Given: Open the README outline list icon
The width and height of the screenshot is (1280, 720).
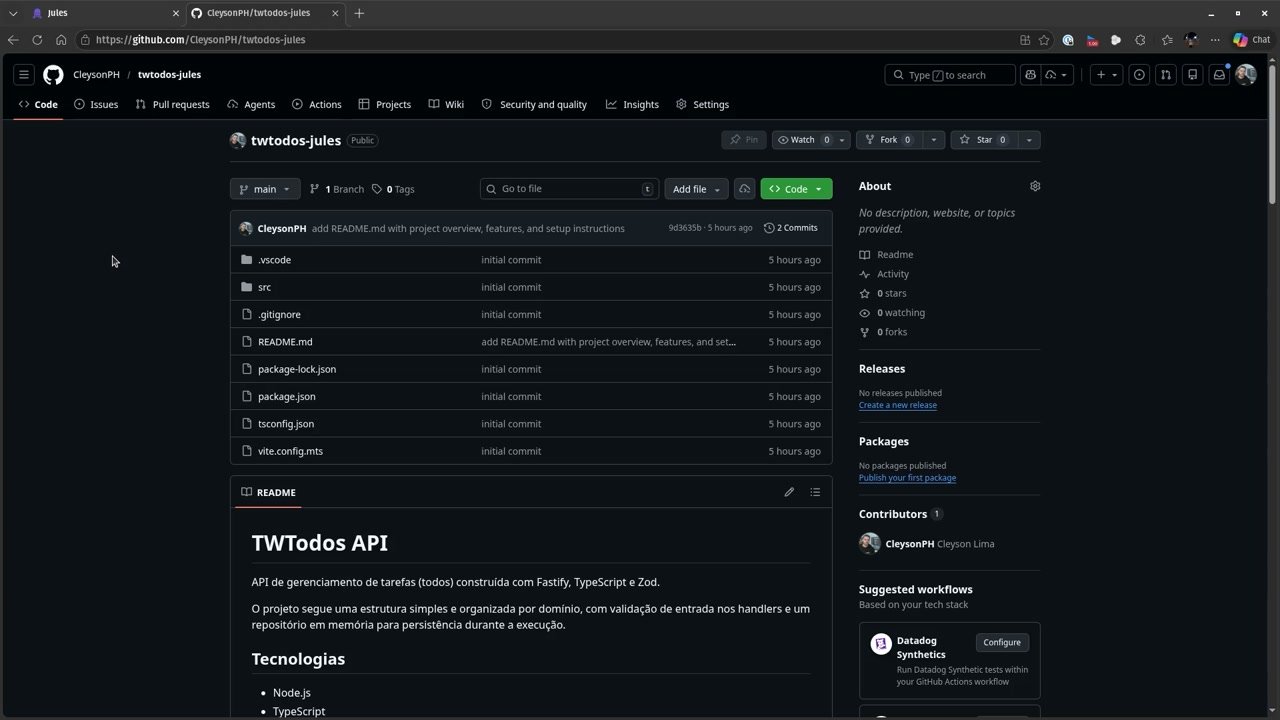Looking at the screenshot, I should pyautogui.click(x=815, y=492).
